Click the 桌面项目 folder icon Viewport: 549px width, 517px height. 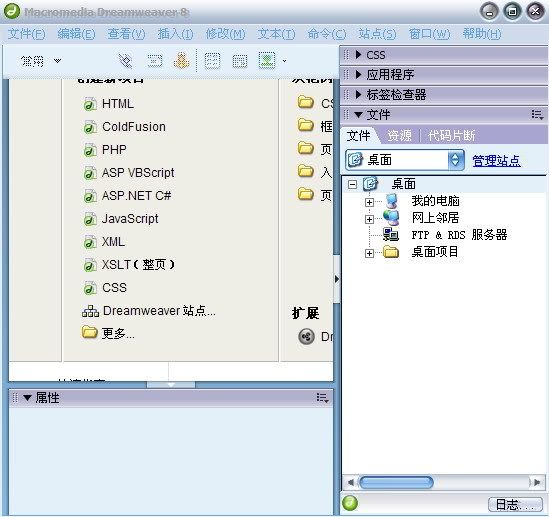pyautogui.click(x=391, y=252)
